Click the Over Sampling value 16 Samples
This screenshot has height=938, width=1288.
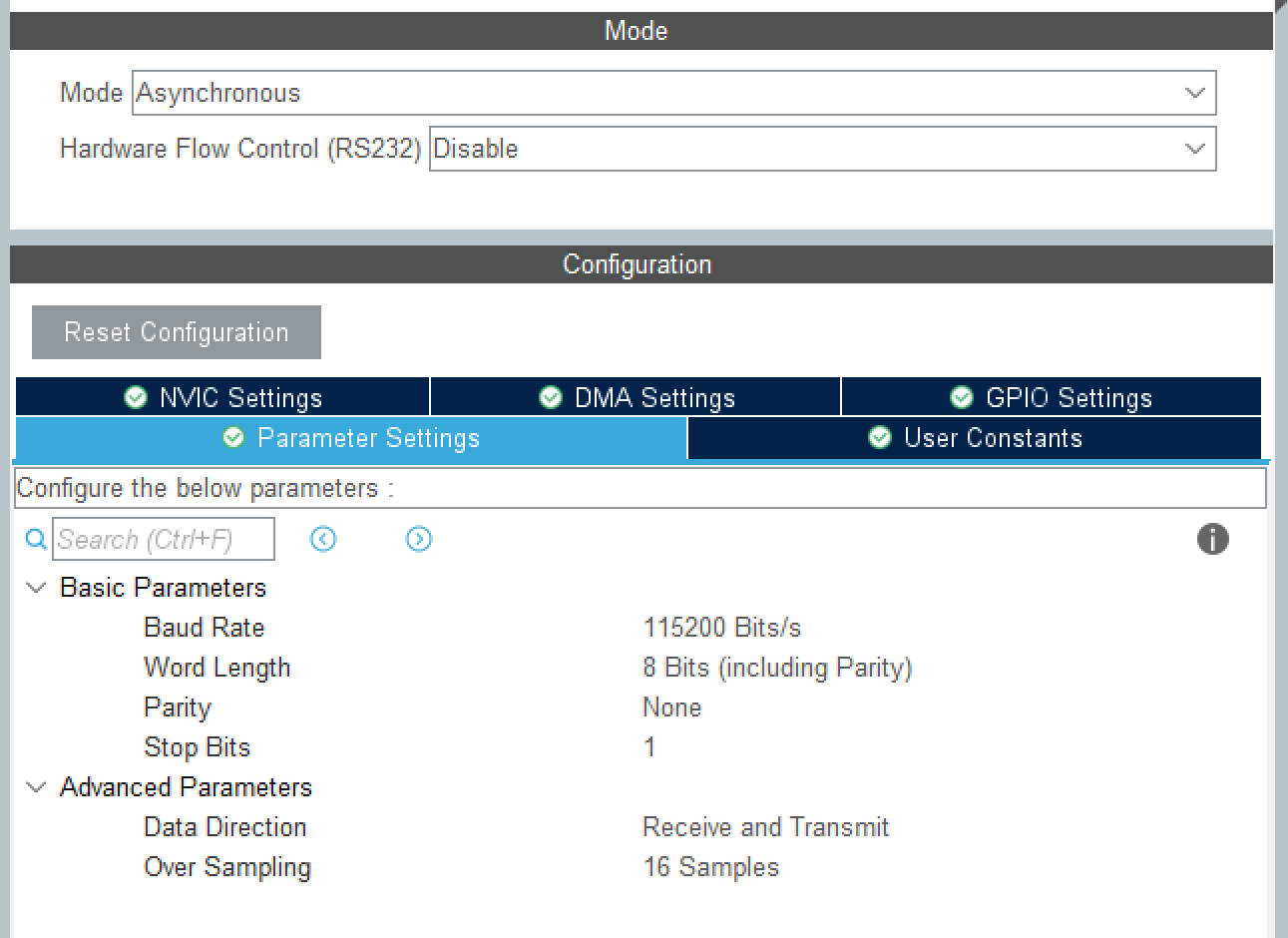[x=710, y=867]
